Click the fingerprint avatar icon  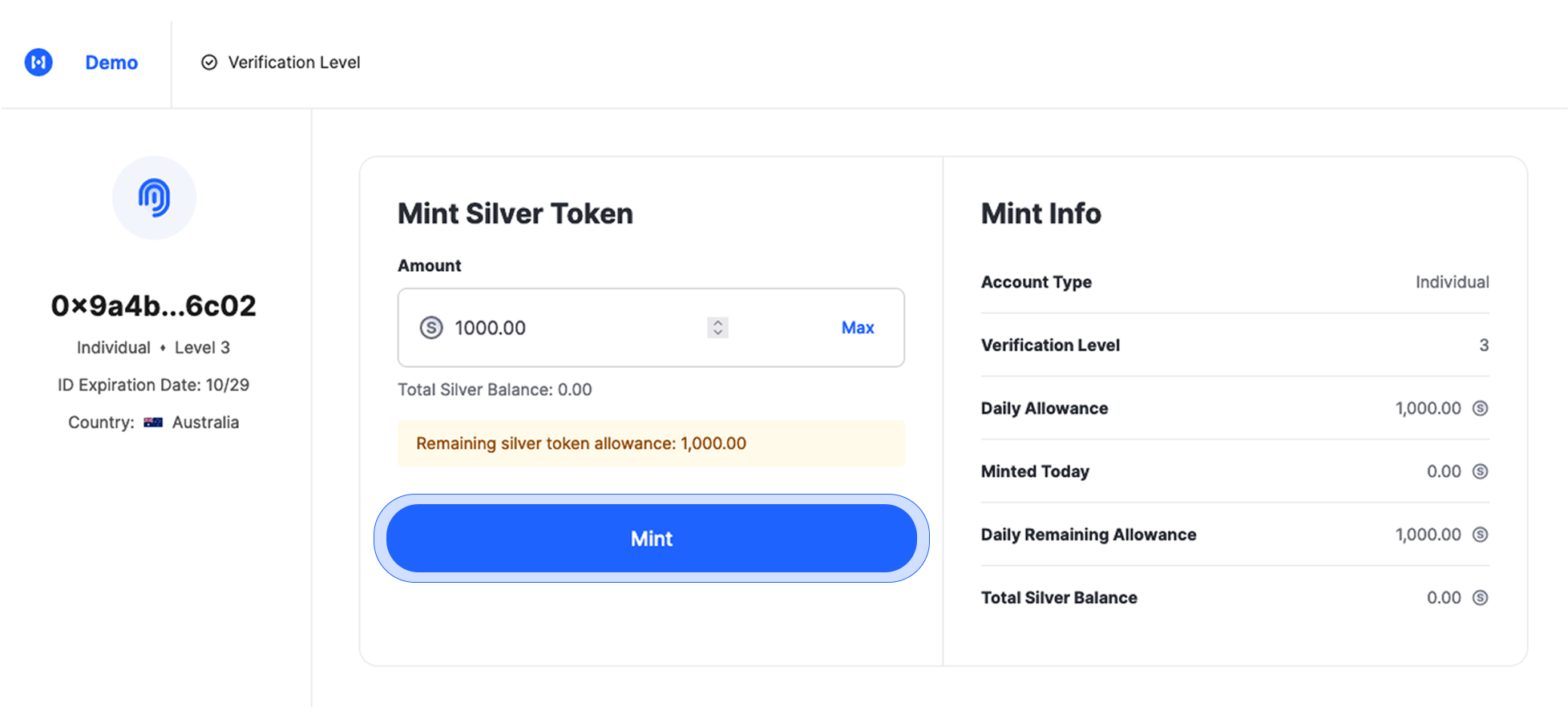tap(154, 198)
